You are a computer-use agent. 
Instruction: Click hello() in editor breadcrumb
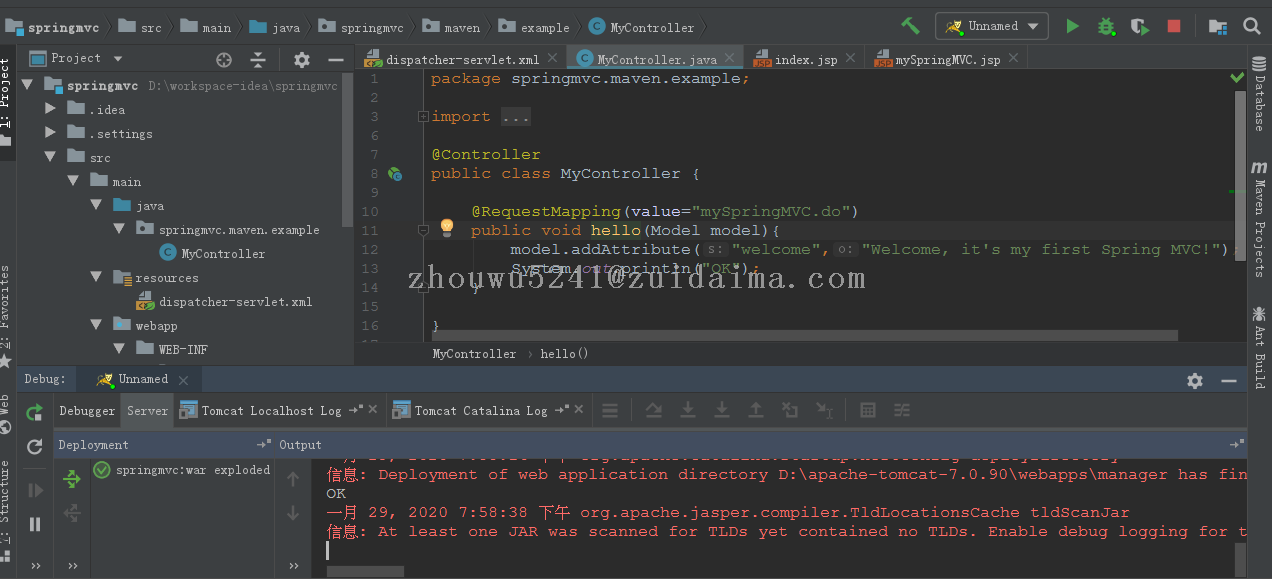564,353
